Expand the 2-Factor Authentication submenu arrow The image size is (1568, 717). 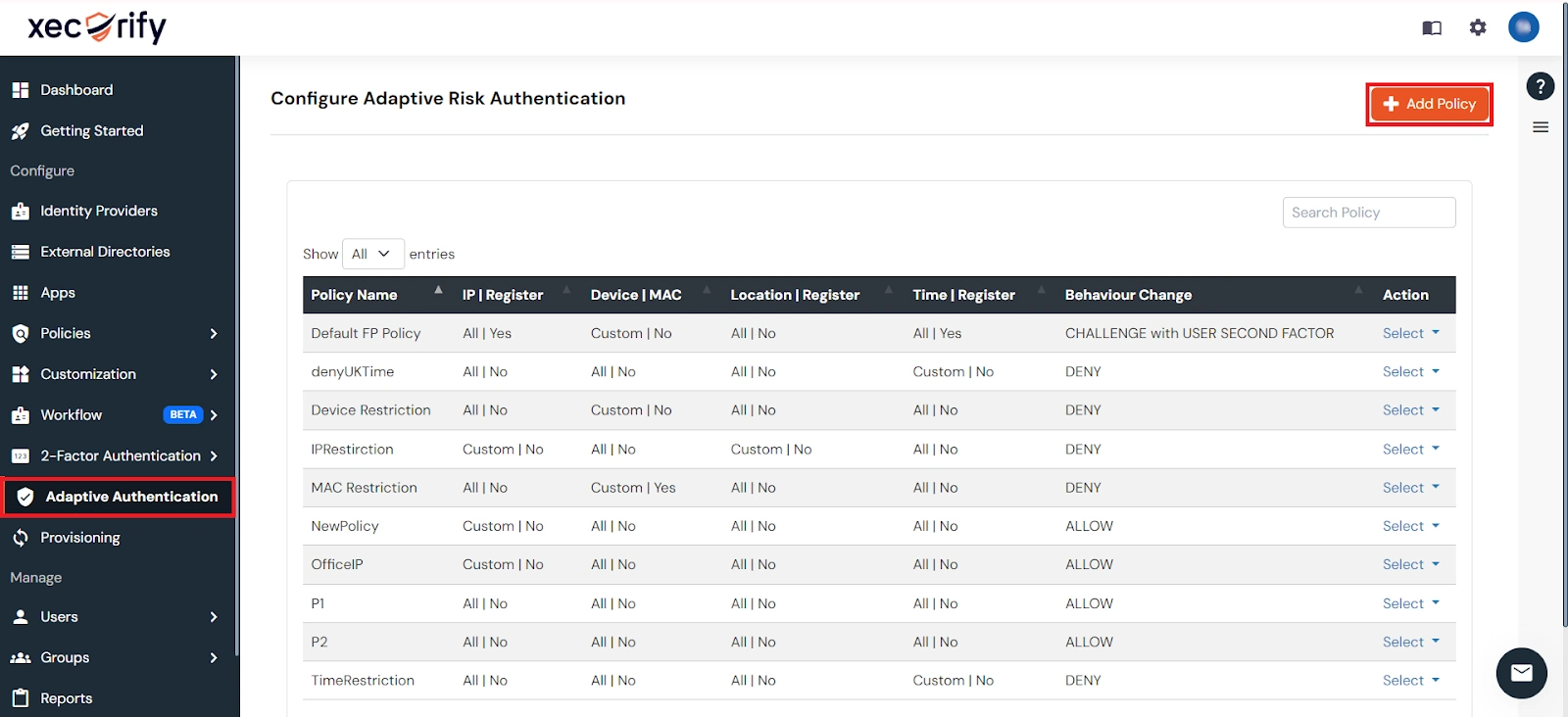(x=214, y=456)
